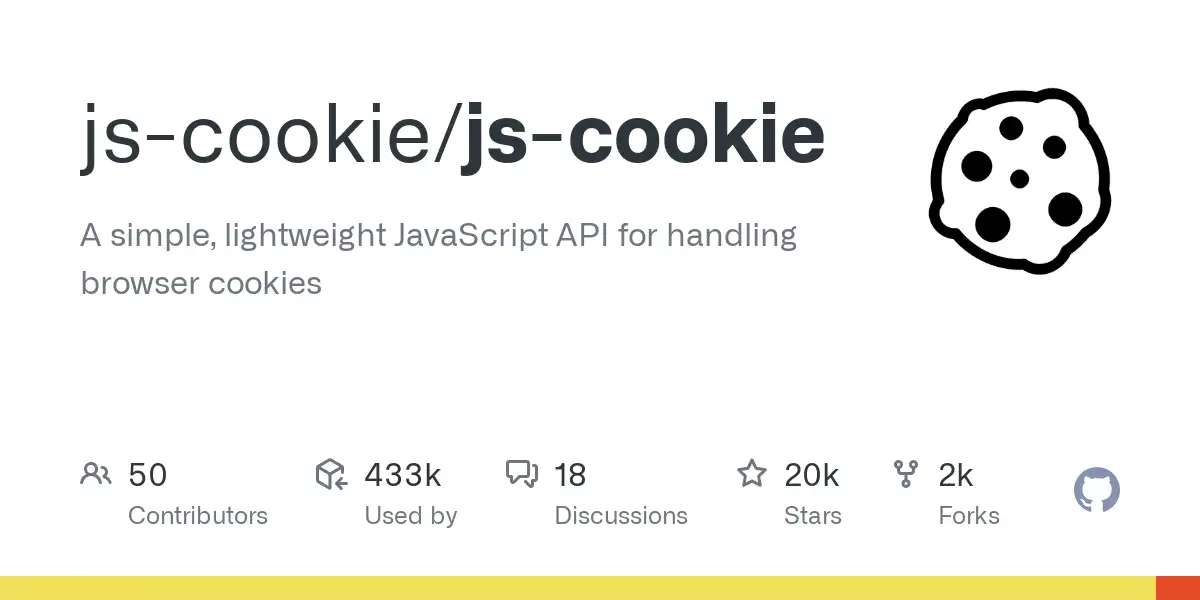Click the 50 contributors count

click(148, 475)
